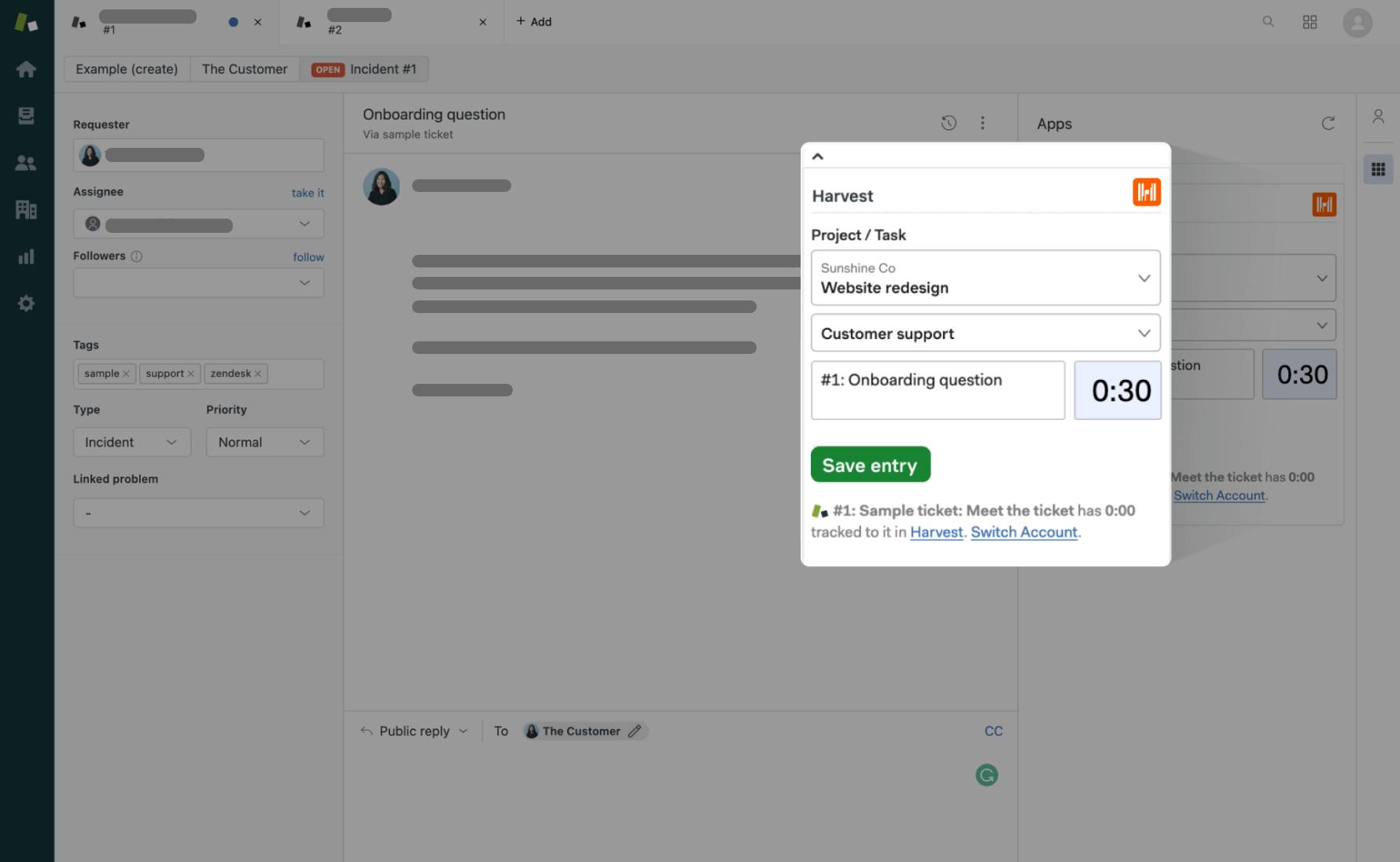Screen dimensions: 1400x862
Task: Open the Apps grid icon on right sidebar
Action: tap(1378, 168)
